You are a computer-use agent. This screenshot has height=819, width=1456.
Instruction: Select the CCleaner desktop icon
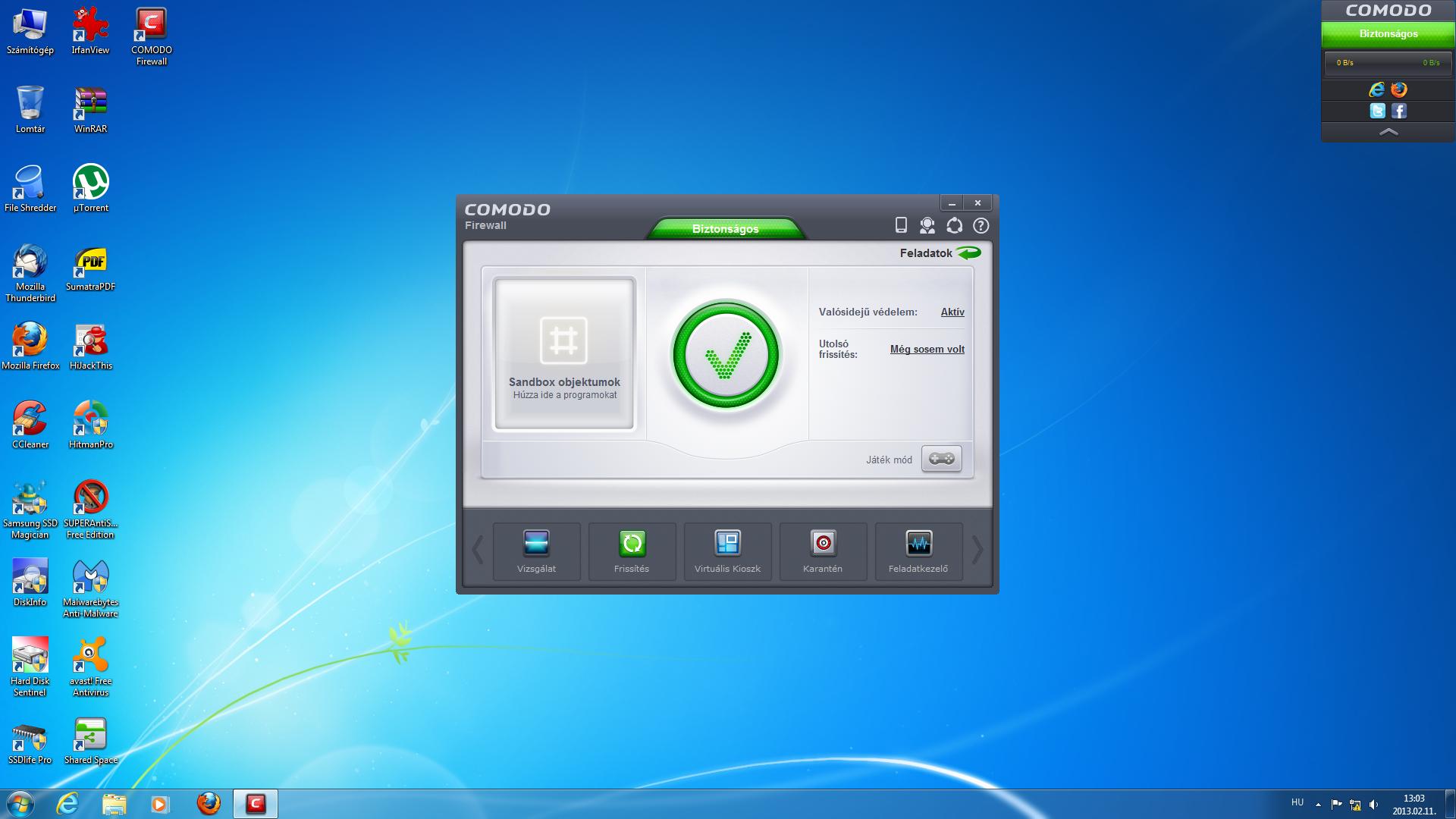[30, 425]
